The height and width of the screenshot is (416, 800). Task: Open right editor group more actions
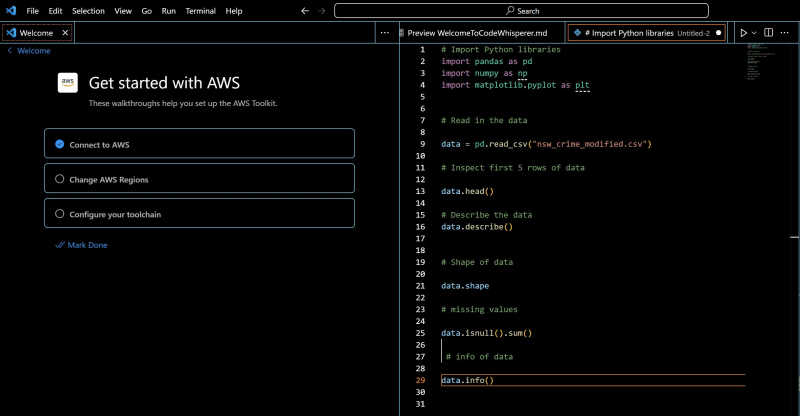785,33
